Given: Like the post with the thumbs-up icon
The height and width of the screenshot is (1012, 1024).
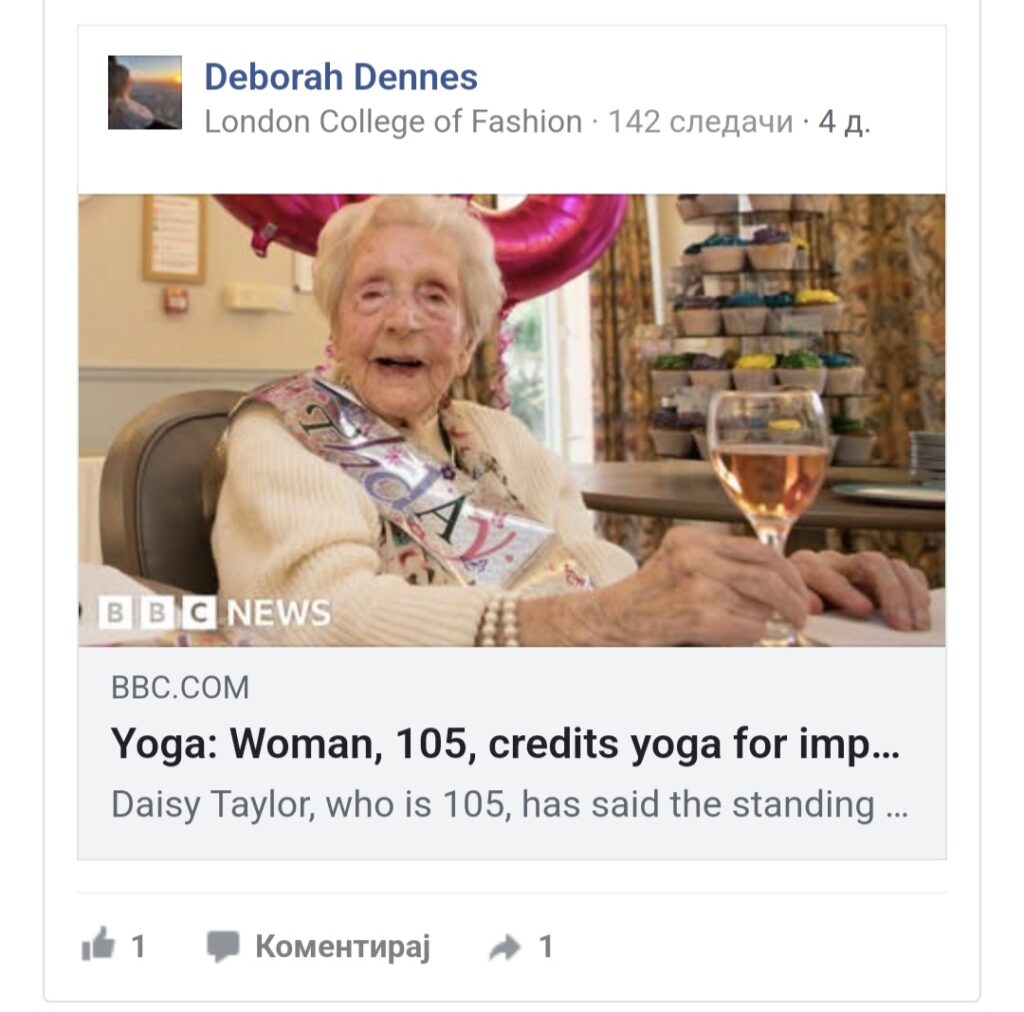Looking at the screenshot, I should pyautogui.click(x=98, y=944).
